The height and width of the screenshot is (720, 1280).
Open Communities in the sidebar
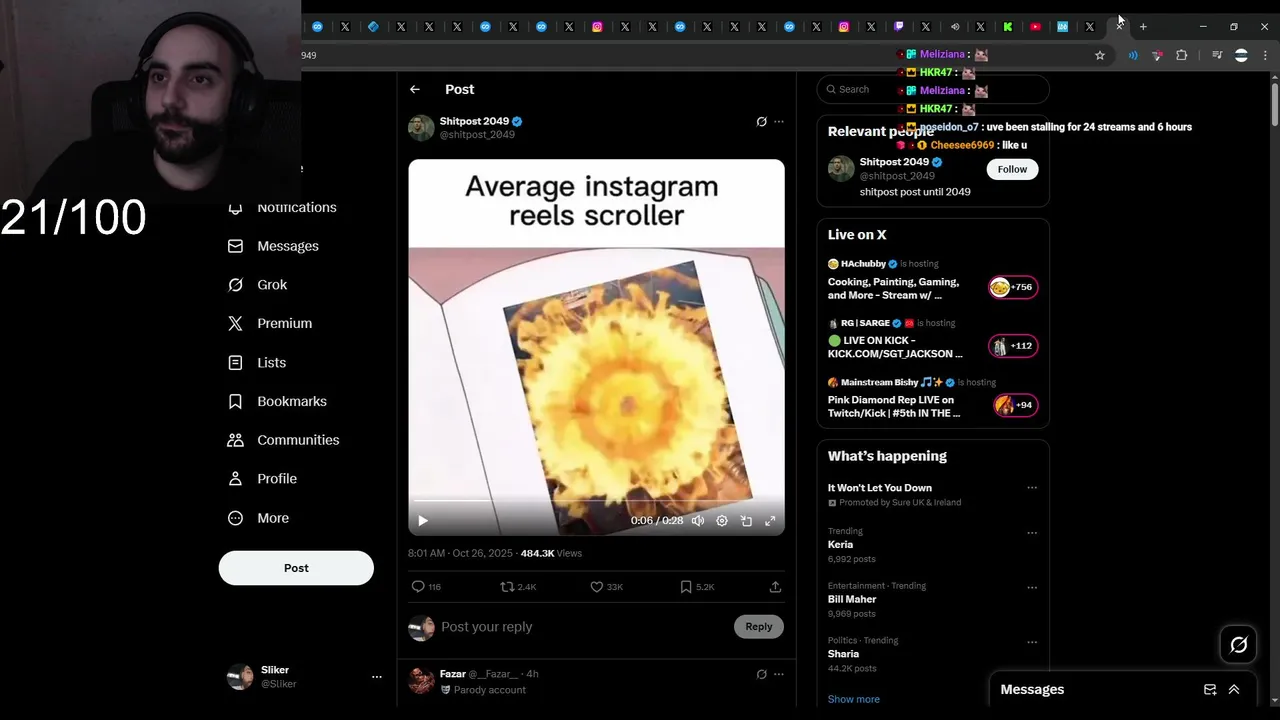pos(284,440)
